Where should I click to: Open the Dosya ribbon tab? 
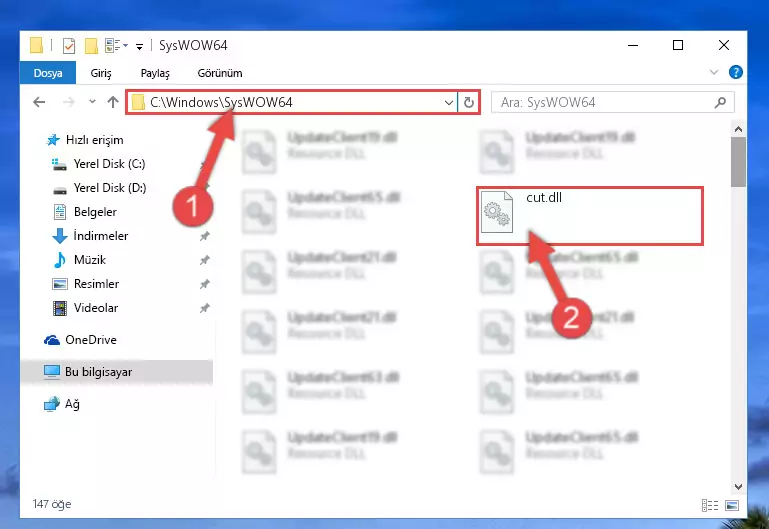pyautogui.click(x=48, y=73)
